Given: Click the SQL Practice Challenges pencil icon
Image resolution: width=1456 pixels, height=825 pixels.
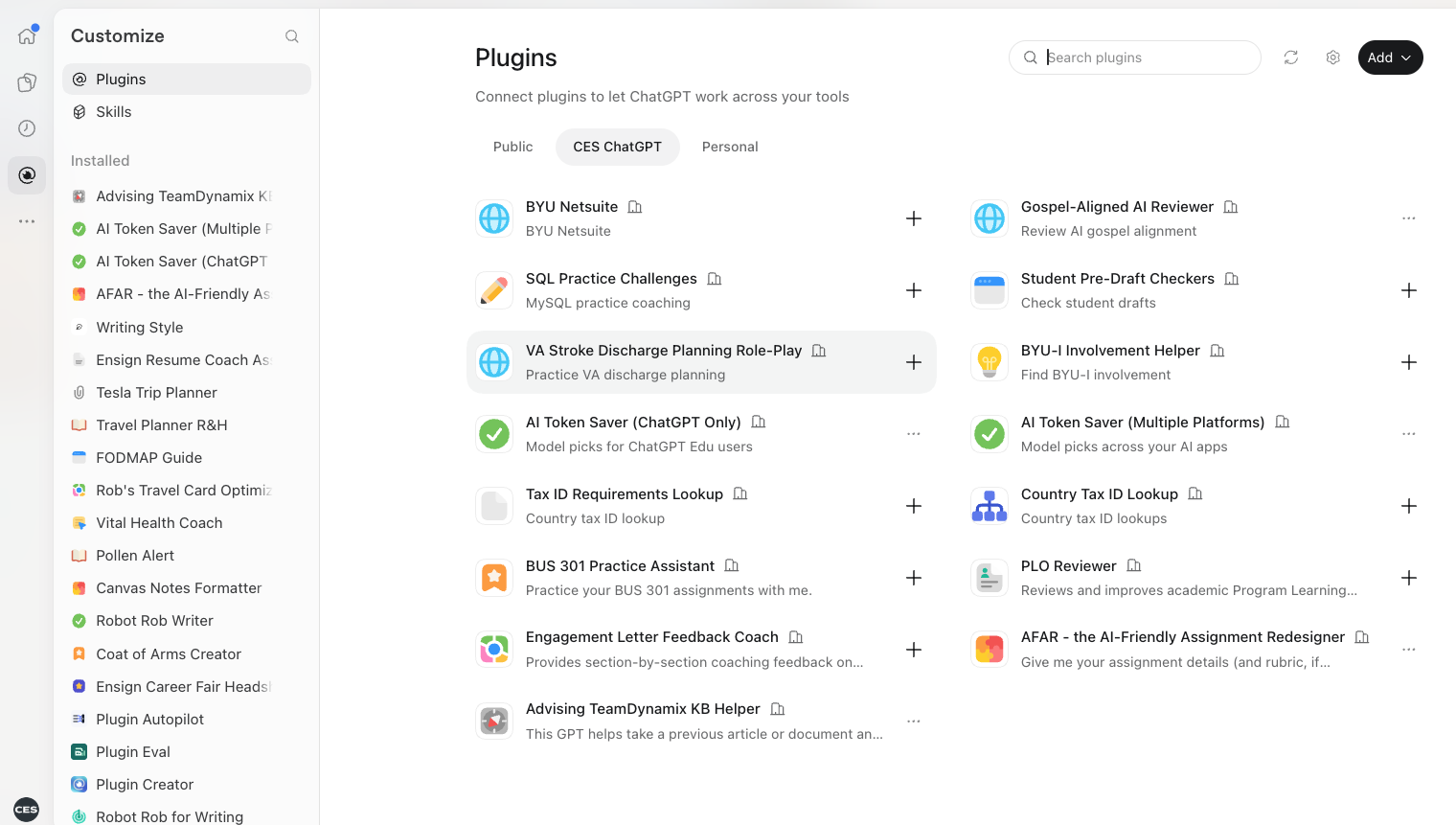Looking at the screenshot, I should pos(494,290).
